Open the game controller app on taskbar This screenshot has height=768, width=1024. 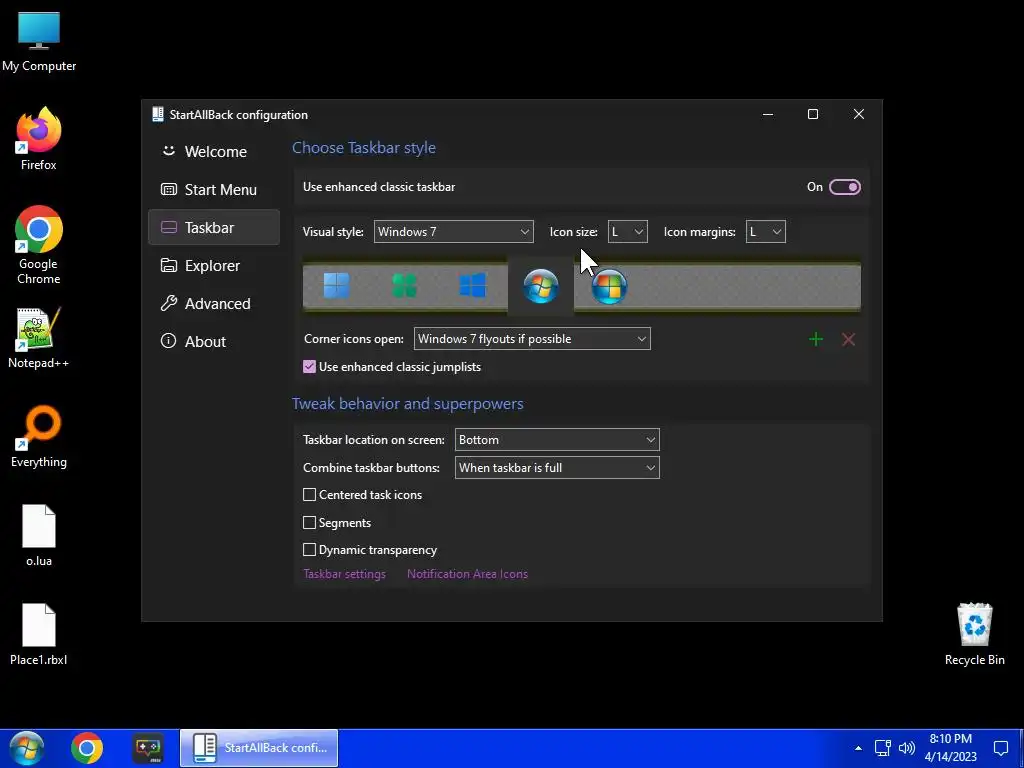pos(148,748)
